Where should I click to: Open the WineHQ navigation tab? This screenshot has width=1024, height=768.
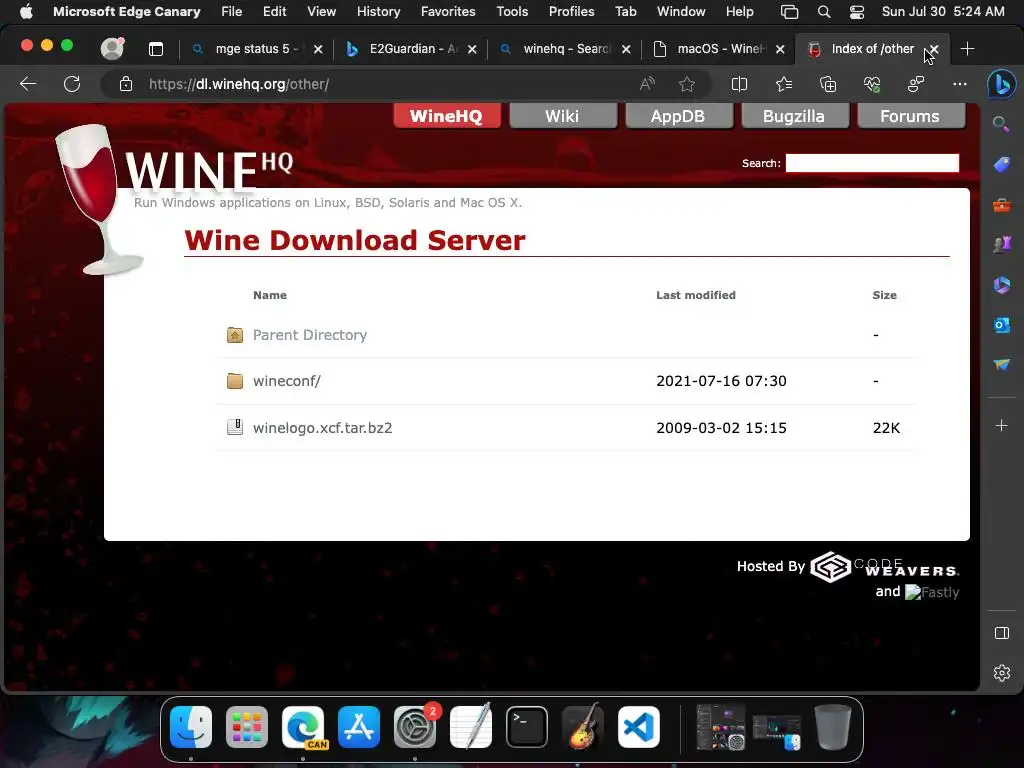(447, 116)
